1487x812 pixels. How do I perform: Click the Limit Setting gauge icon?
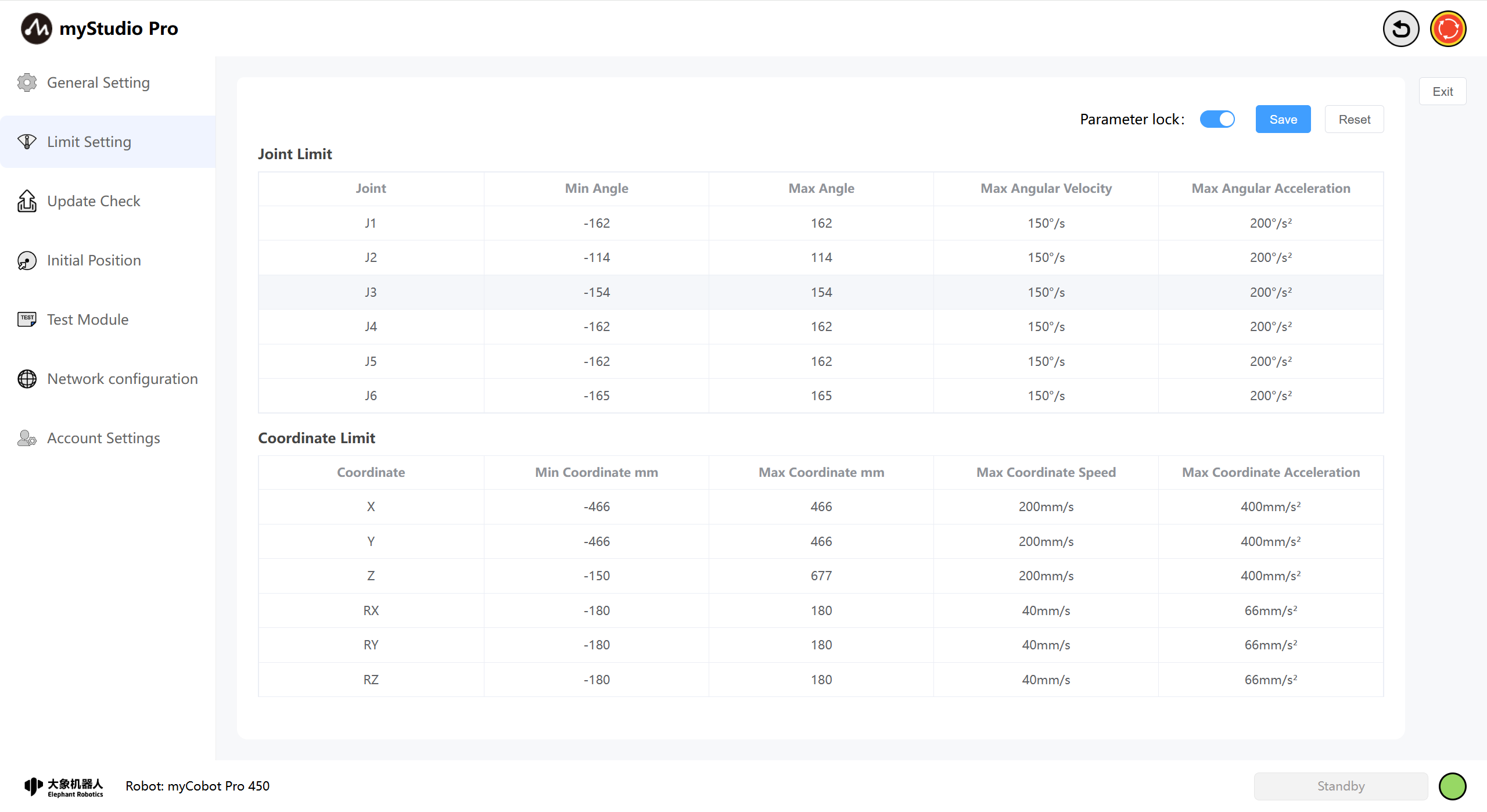pos(27,142)
